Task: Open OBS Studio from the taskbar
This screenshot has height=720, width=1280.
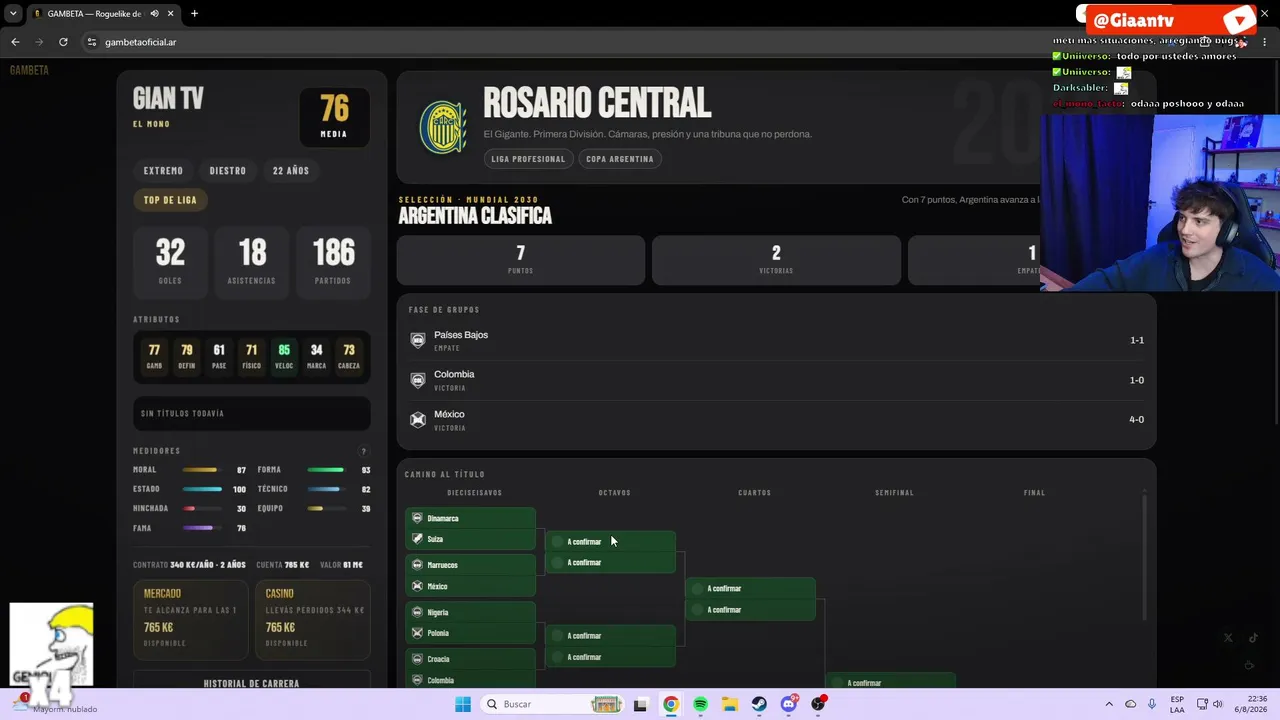Action: [819, 704]
